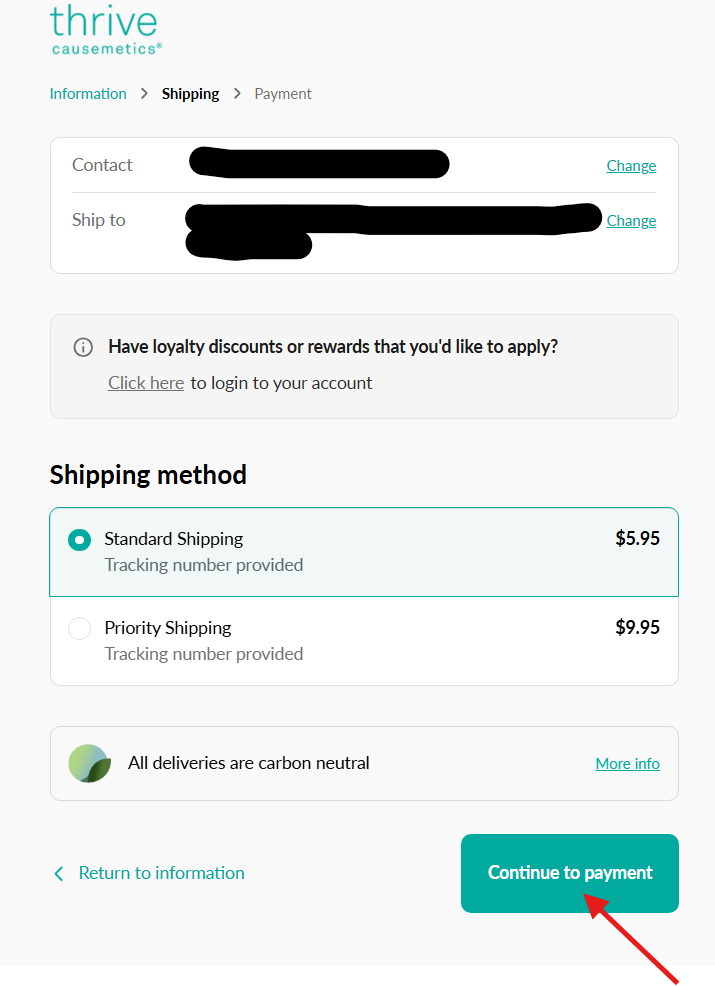
Task: Click the chevron between Shipping and Payment
Action: [237, 93]
